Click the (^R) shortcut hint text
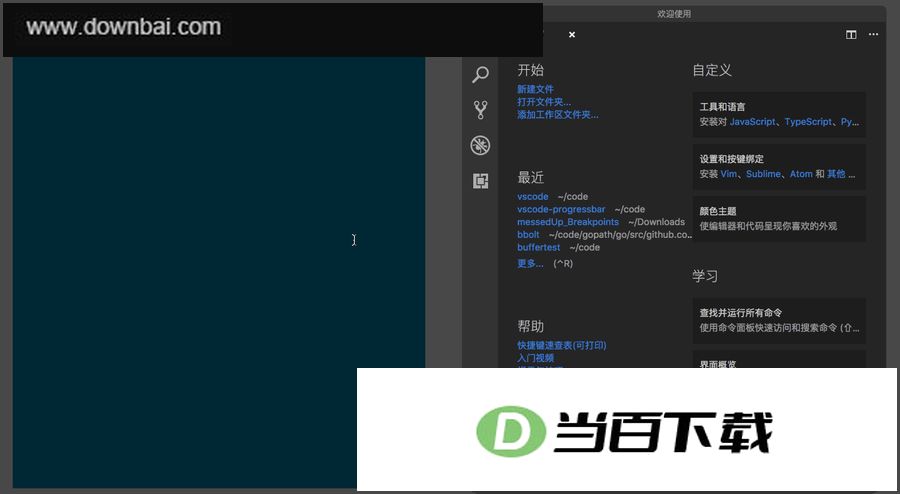The image size is (900, 494). 562,263
